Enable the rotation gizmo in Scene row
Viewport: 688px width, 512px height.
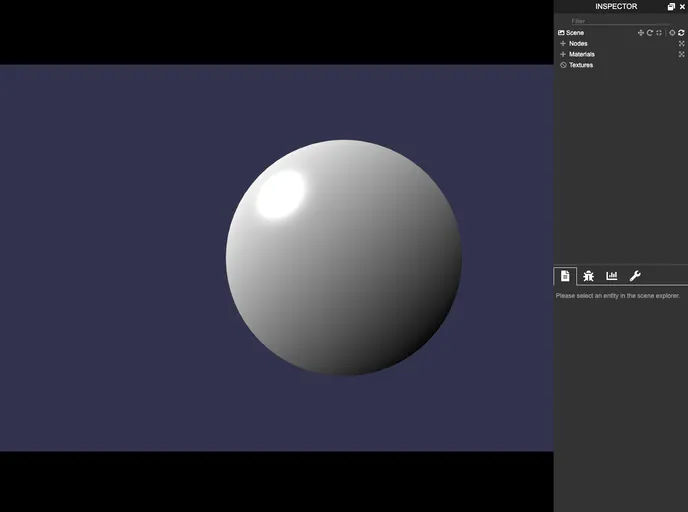[650, 33]
